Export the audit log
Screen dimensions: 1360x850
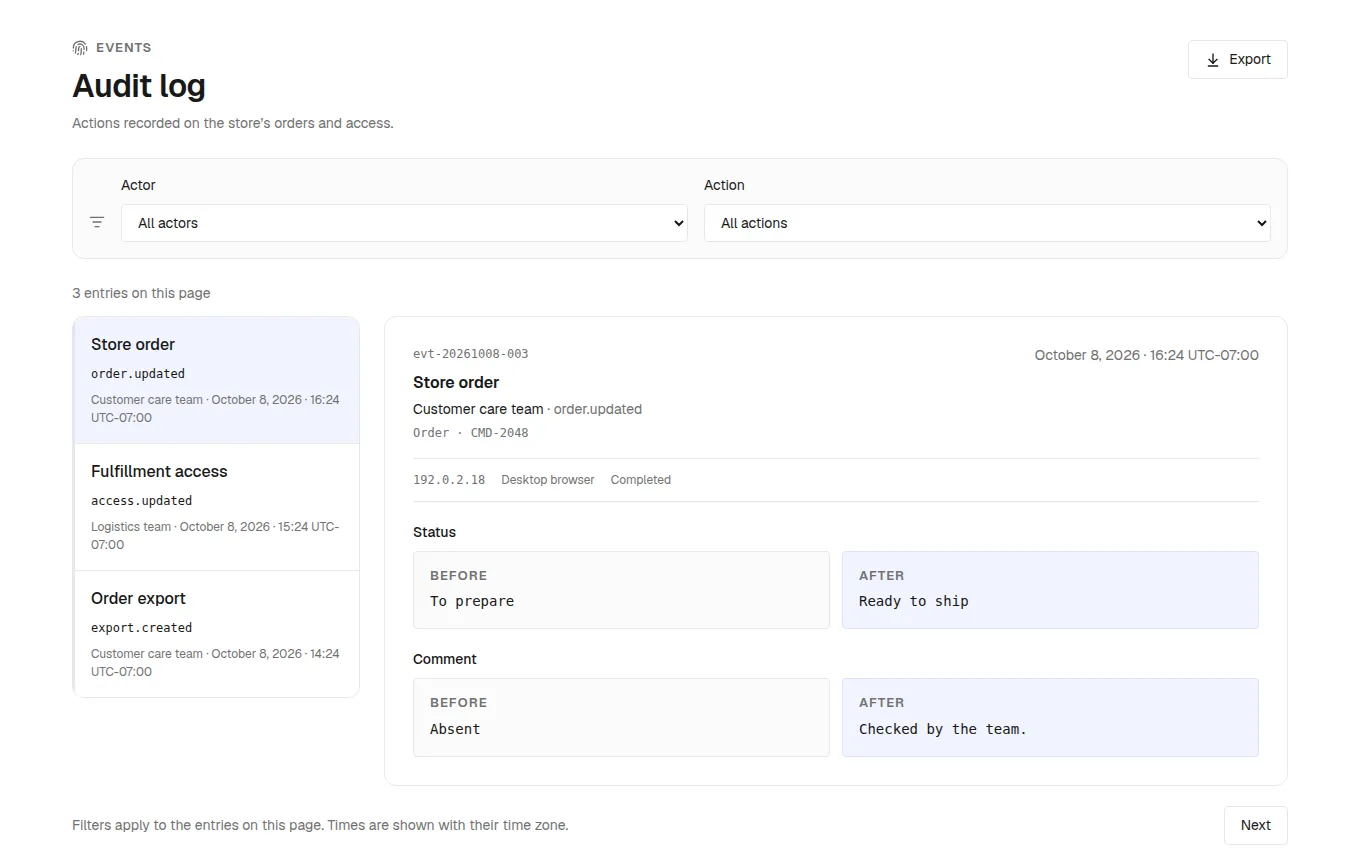(1237, 59)
